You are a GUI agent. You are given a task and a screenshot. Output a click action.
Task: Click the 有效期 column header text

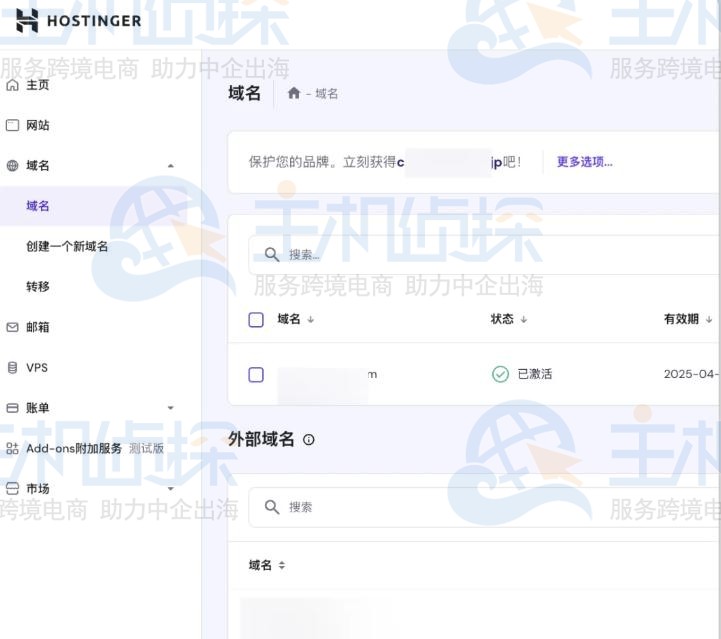tap(681, 319)
